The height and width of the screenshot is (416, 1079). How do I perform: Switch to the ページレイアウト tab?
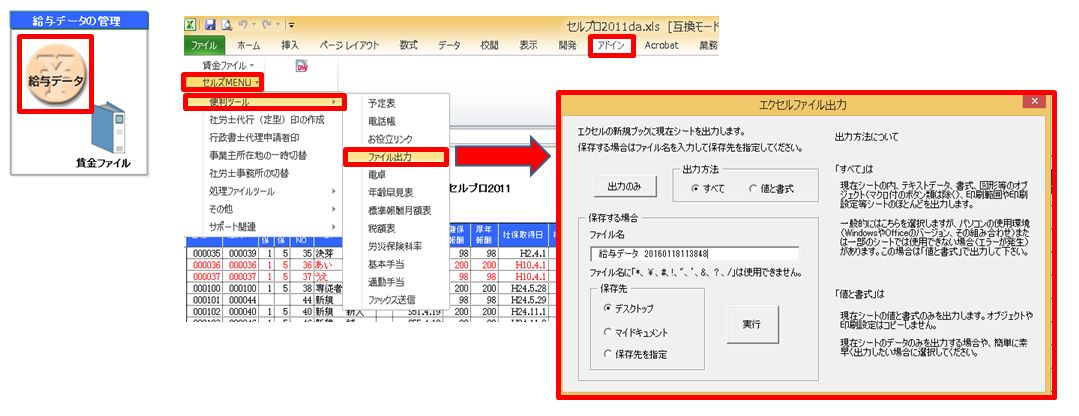pyautogui.click(x=349, y=45)
